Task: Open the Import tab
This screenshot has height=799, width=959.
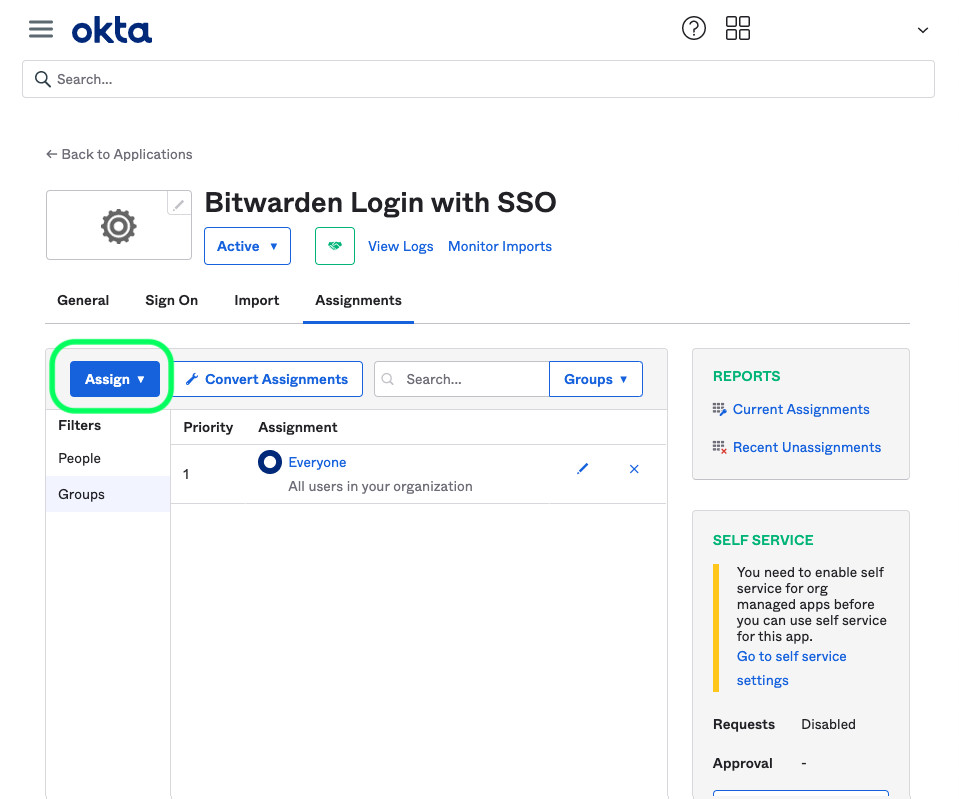Action: click(x=257, y=300)
